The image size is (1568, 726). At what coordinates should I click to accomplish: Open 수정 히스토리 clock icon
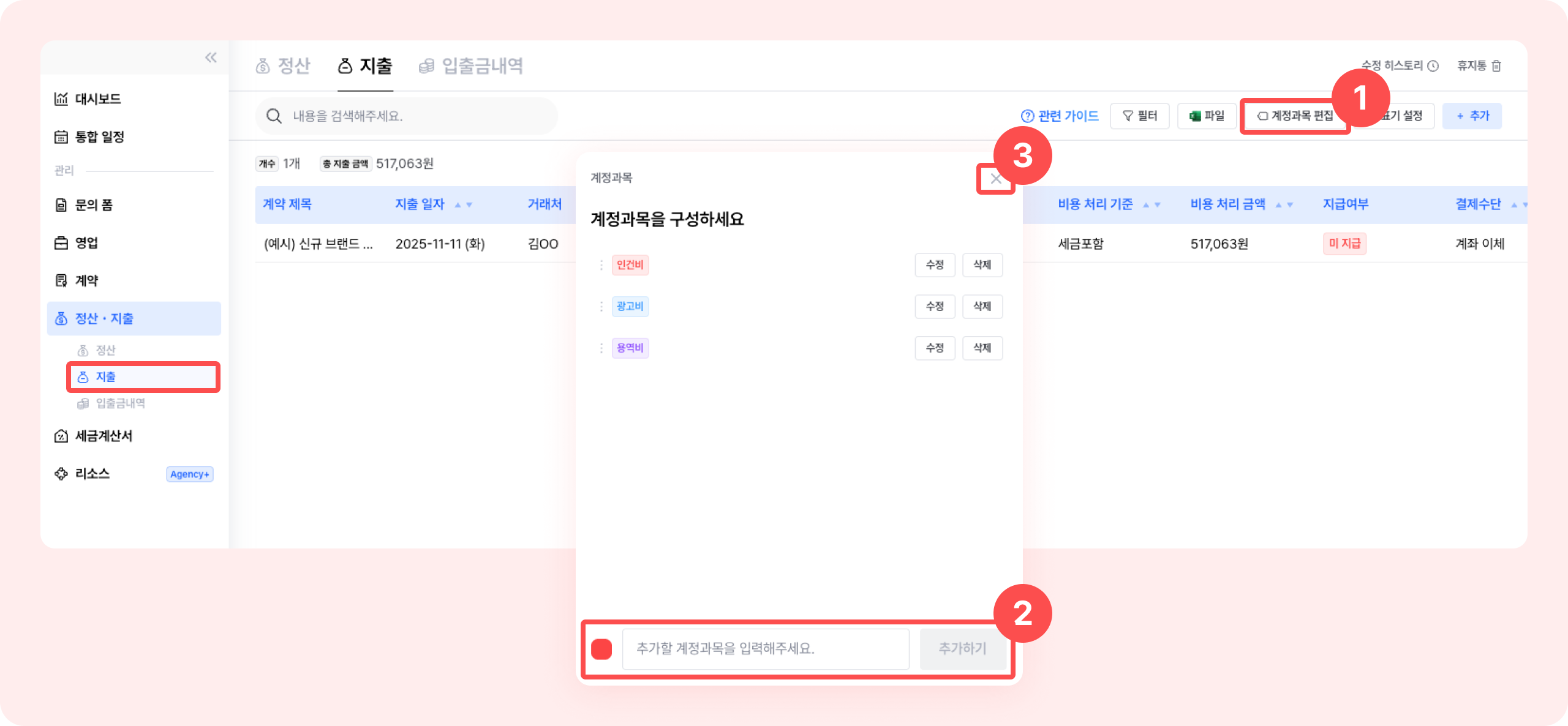pos(1433,66)
